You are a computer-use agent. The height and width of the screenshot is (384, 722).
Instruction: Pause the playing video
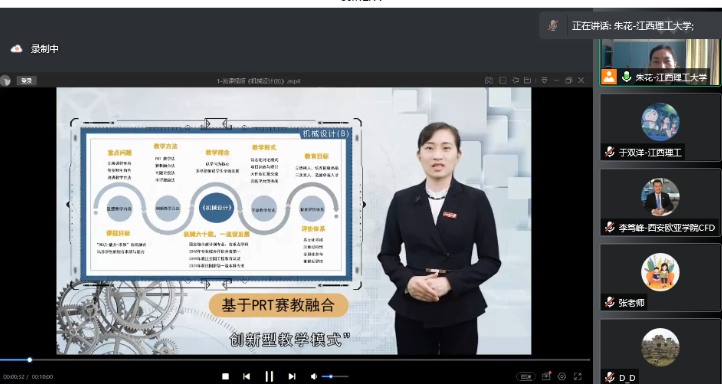[x=269, y=376]
